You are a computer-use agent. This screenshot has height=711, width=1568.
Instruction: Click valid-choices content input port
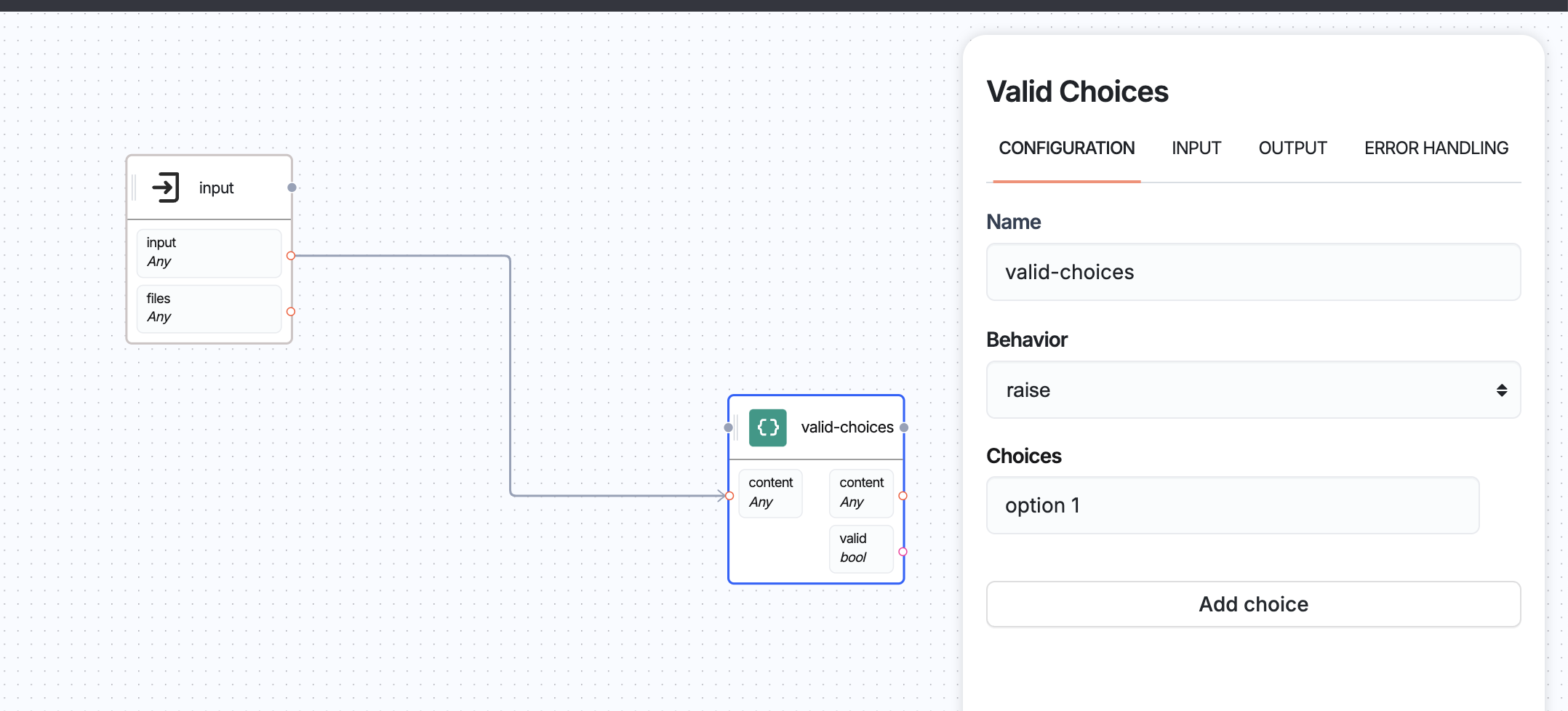coord(729,496)
